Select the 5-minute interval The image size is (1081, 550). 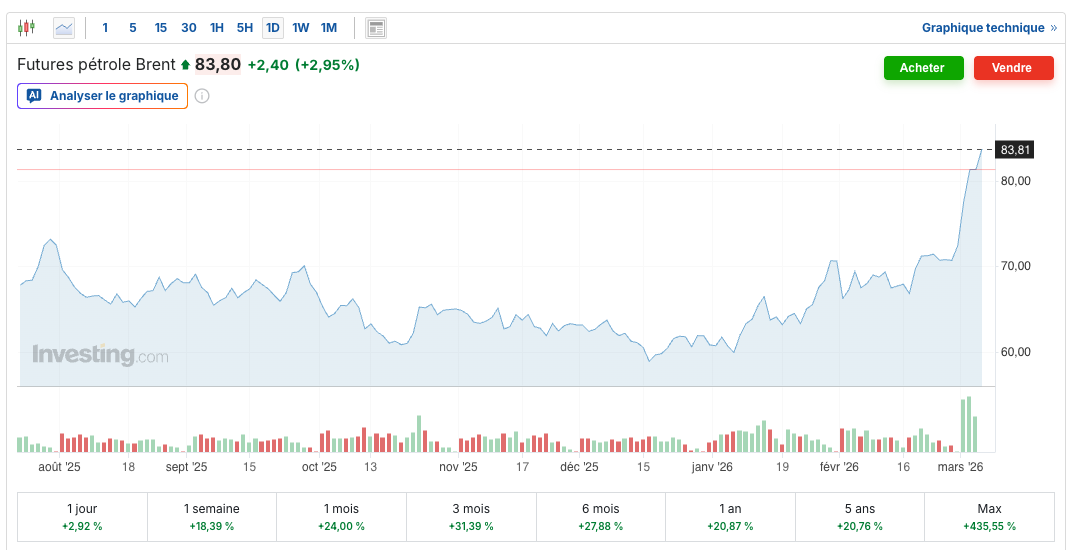133,28
